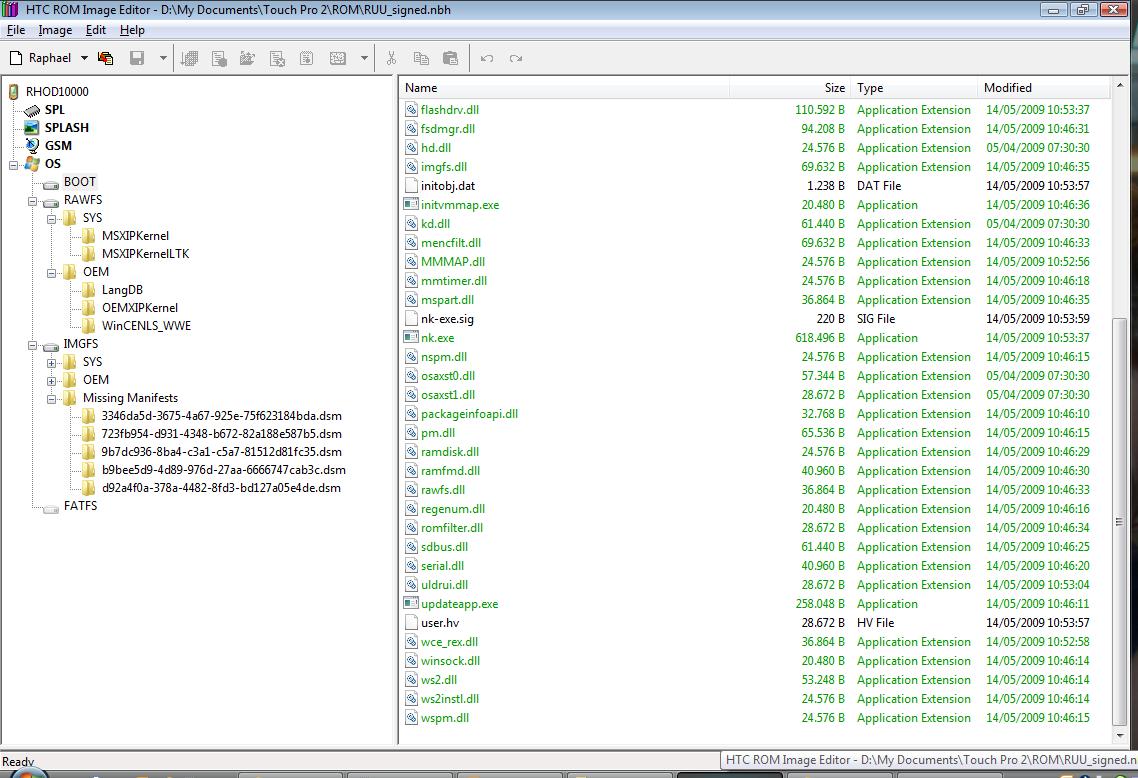Expand the SYS folder under IMGFS
Screen dimensions: 1138x778
(x=52, y=363)
